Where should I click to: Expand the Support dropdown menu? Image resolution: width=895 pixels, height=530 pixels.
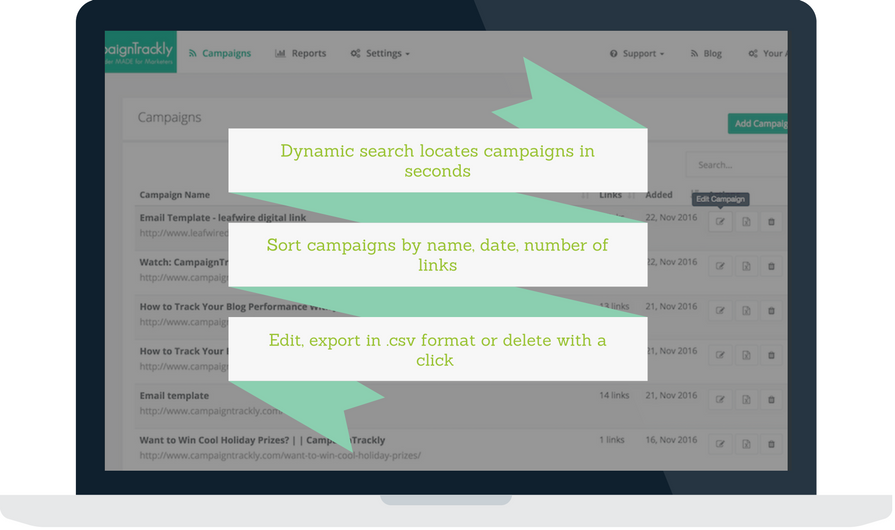tap(637, 53)
